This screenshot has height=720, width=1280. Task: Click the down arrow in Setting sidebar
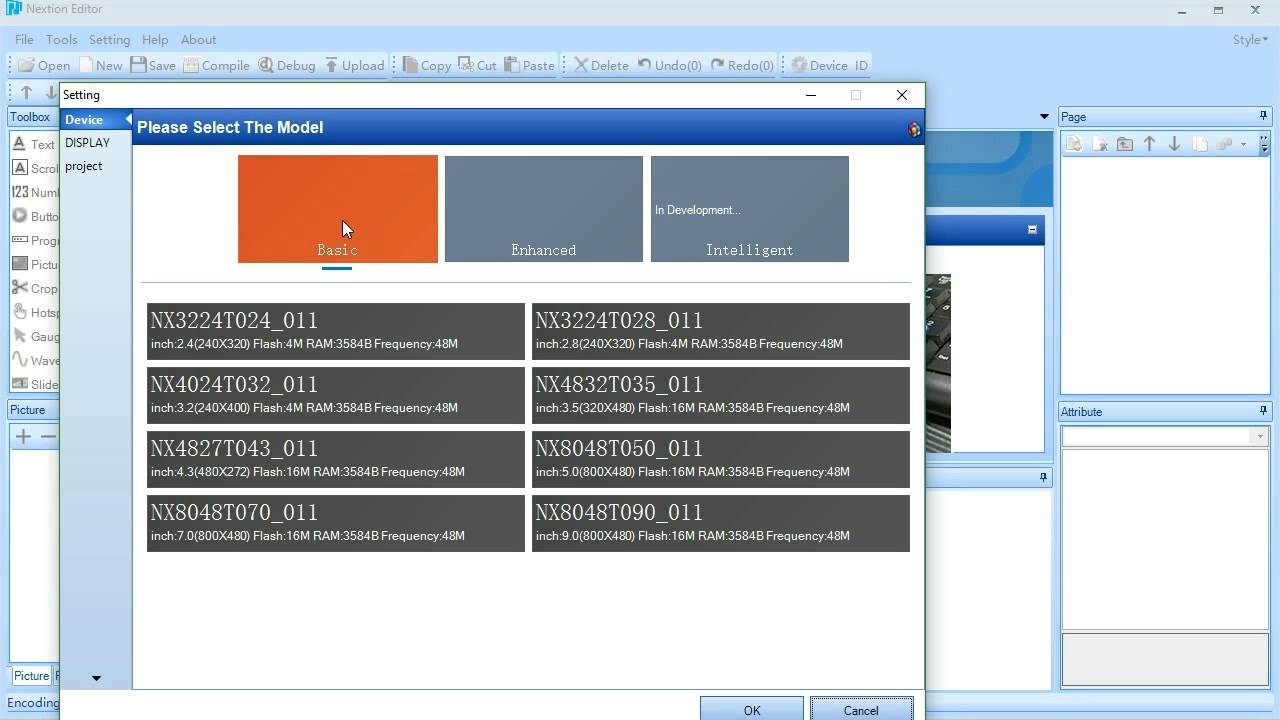click(x=96, y=678)
